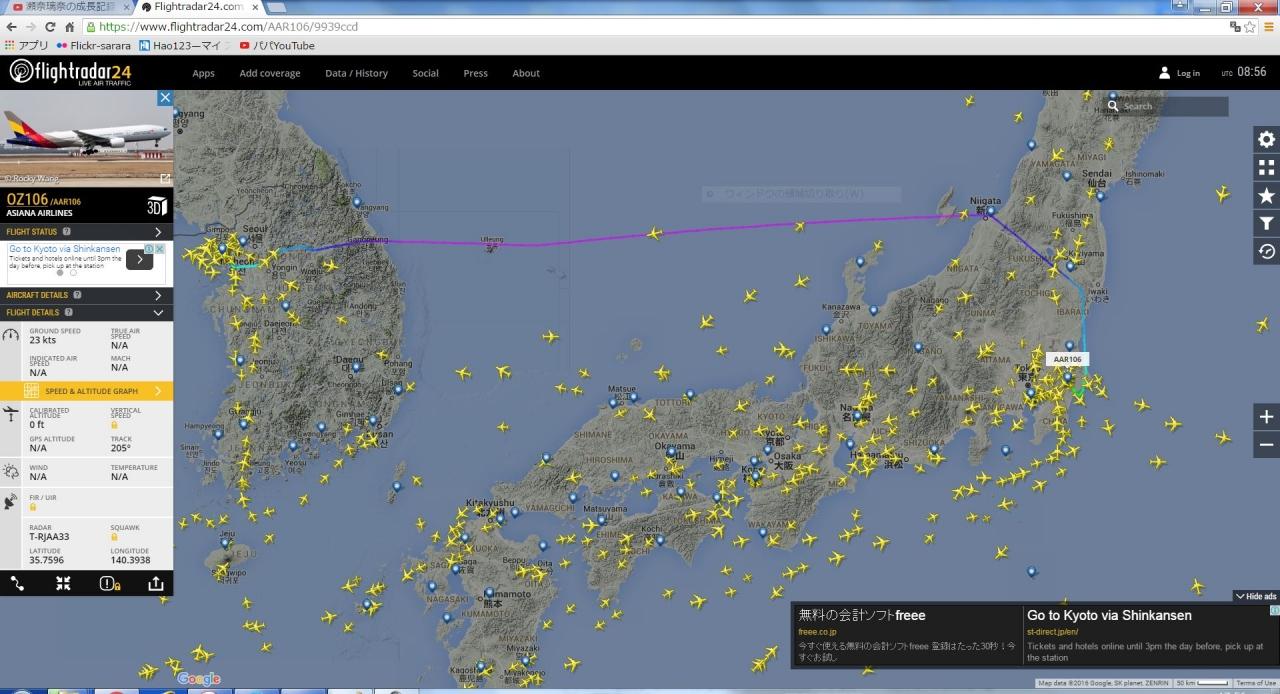1280x694 pixels.
Task: Open the bookmarks star icon
Action: pos(1266,195)
